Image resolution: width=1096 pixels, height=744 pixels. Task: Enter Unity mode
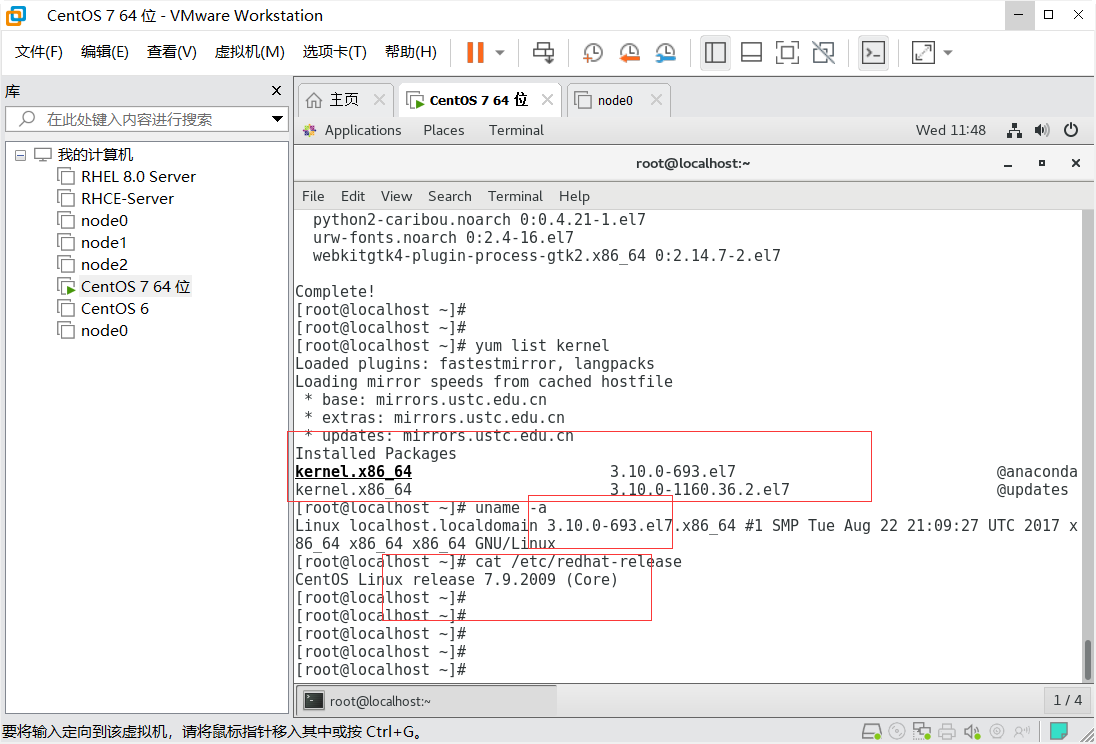[823, 52]
